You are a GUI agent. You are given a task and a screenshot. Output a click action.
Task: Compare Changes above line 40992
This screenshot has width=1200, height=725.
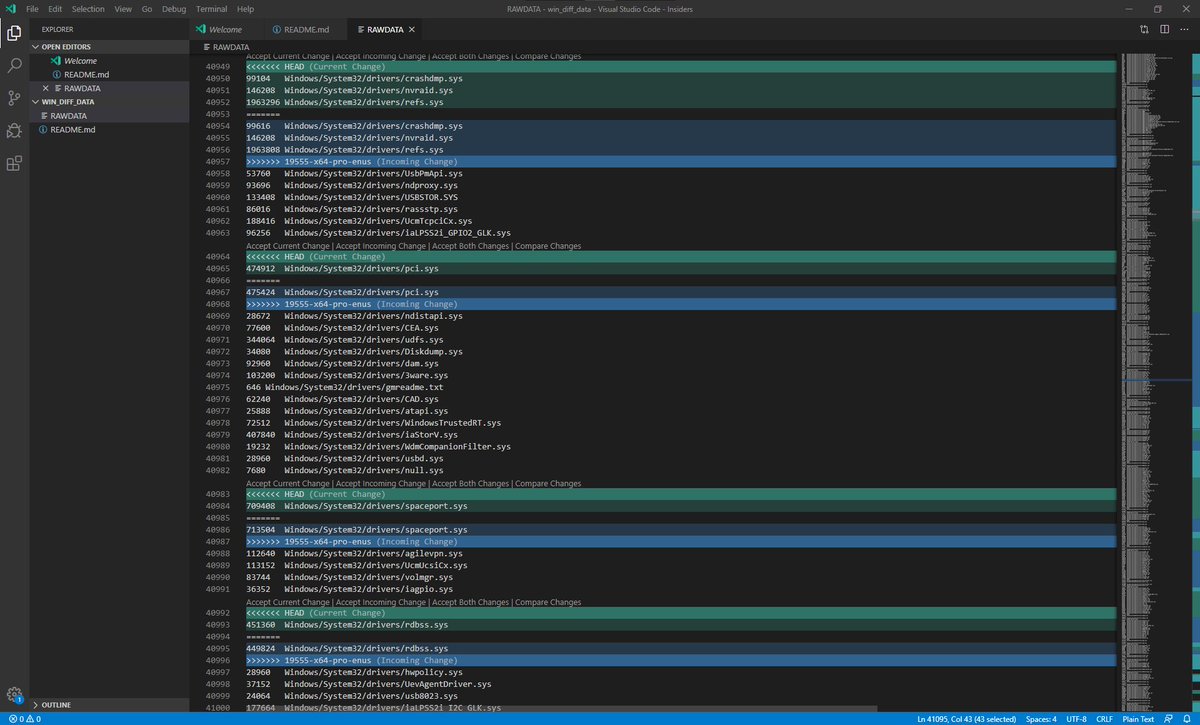[x=548, y=602]
